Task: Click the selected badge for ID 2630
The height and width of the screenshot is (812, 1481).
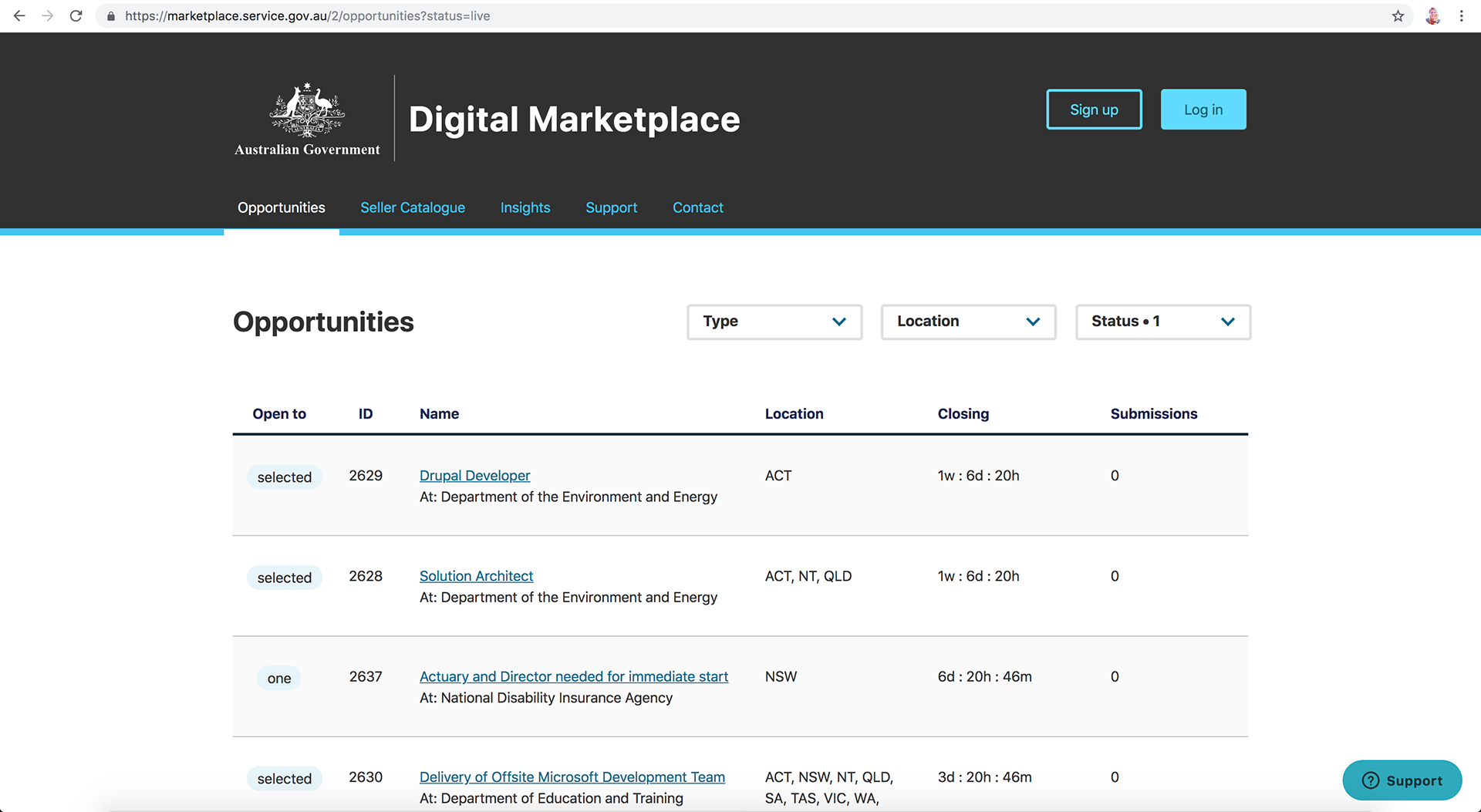Action: [285, 779]
